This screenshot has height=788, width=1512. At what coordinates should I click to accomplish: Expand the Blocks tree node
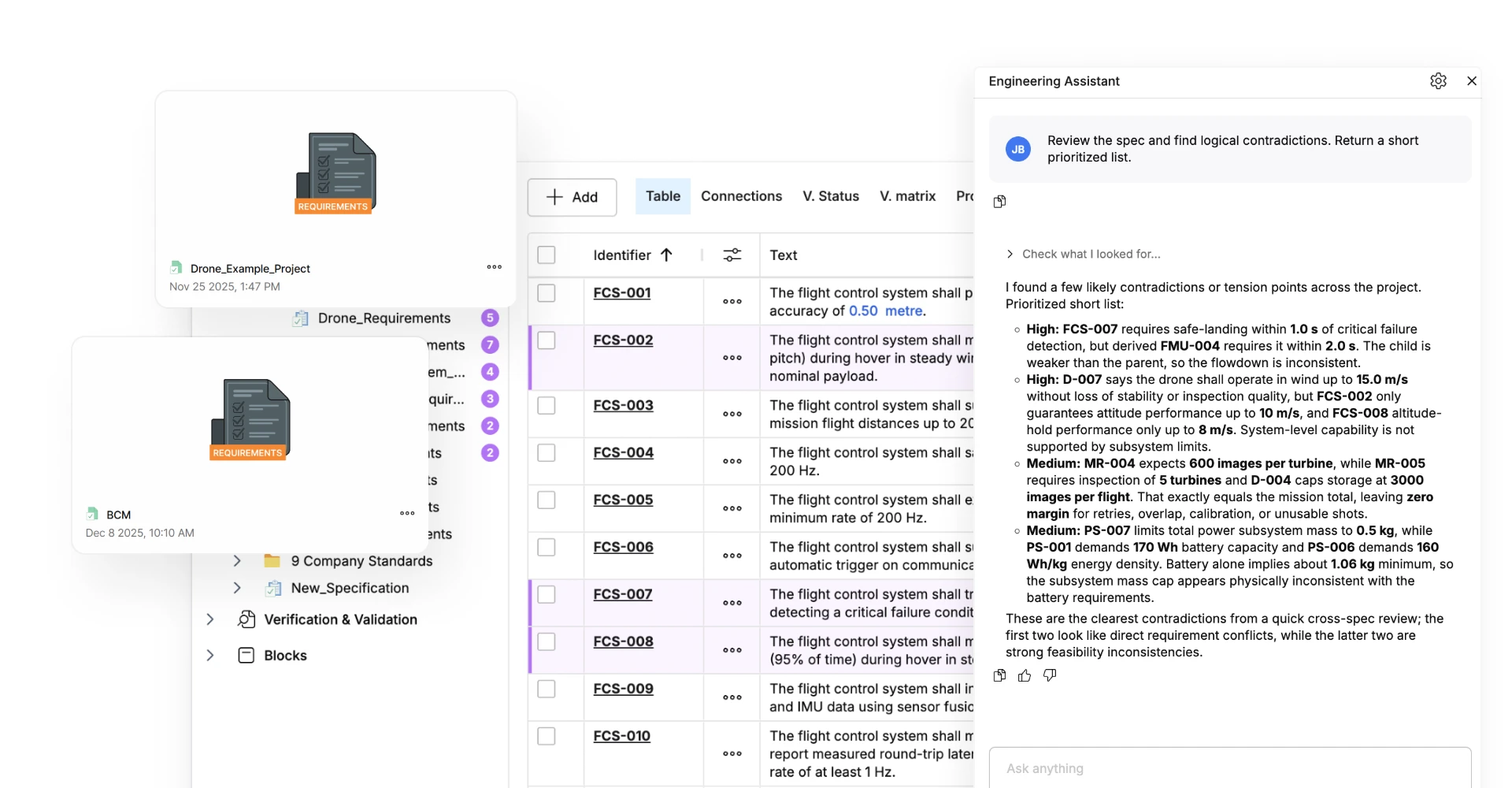tap(210, 655)
